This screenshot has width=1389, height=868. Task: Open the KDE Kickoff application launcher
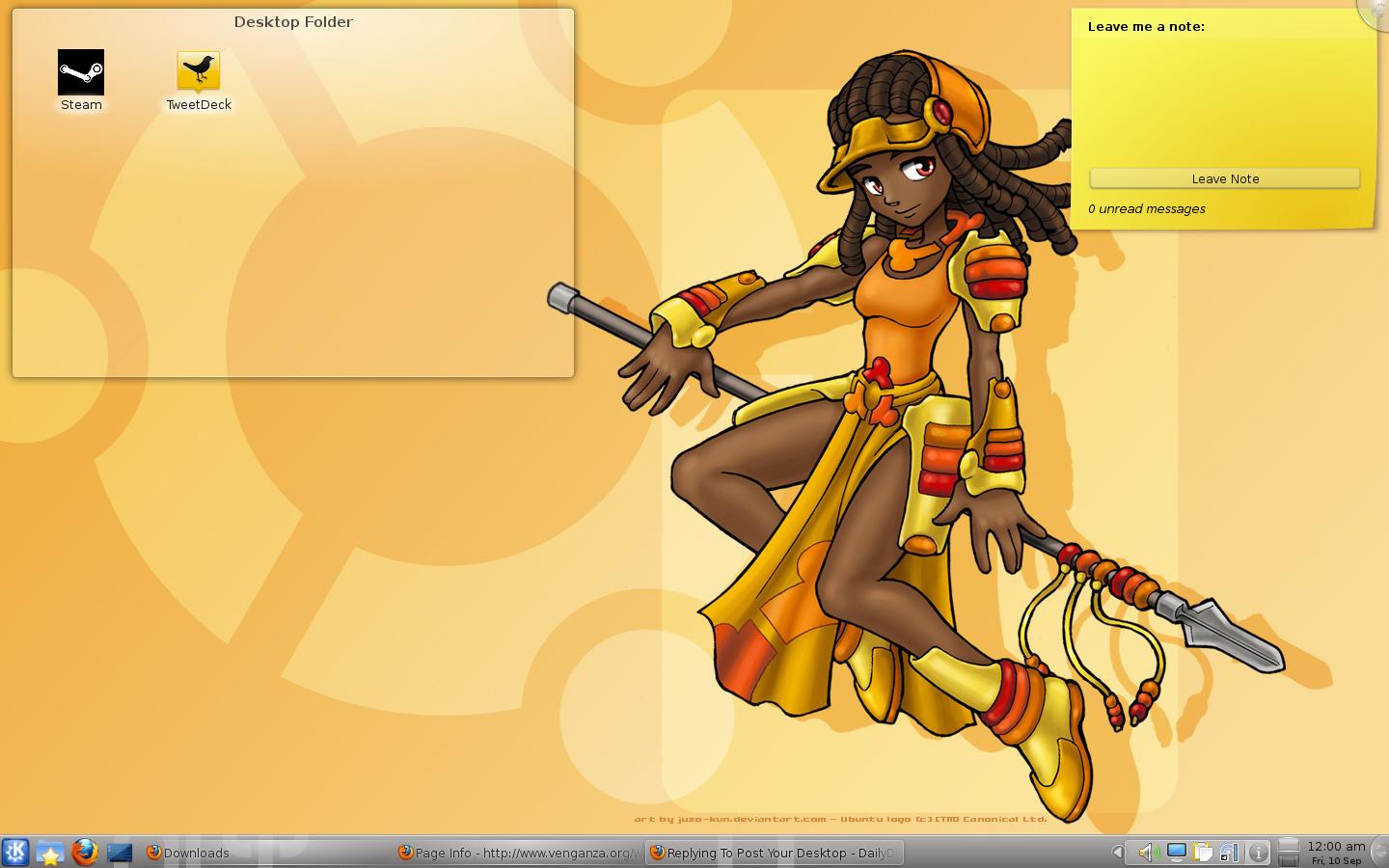(14, 852)
